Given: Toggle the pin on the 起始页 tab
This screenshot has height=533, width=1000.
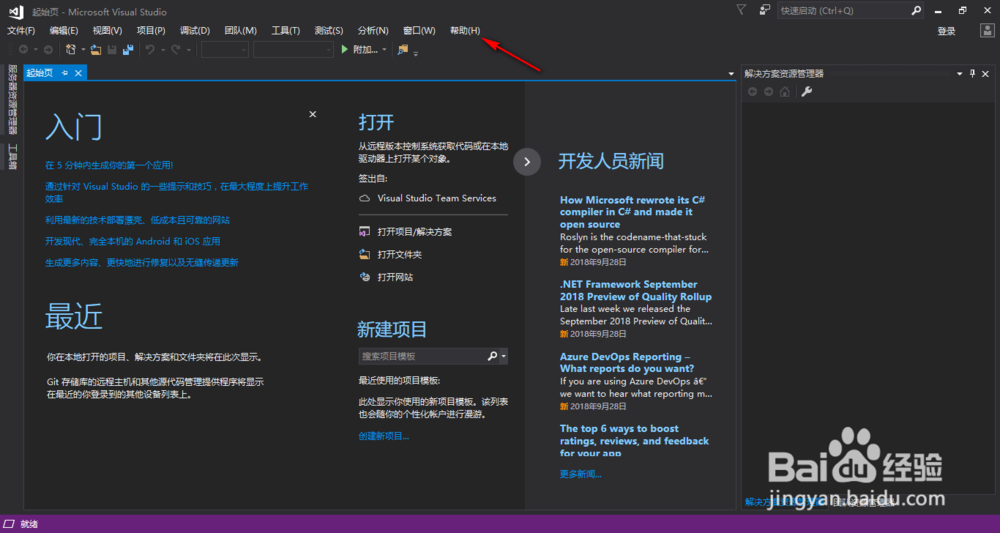Looking at the screenshot, I should click(65, 73).
